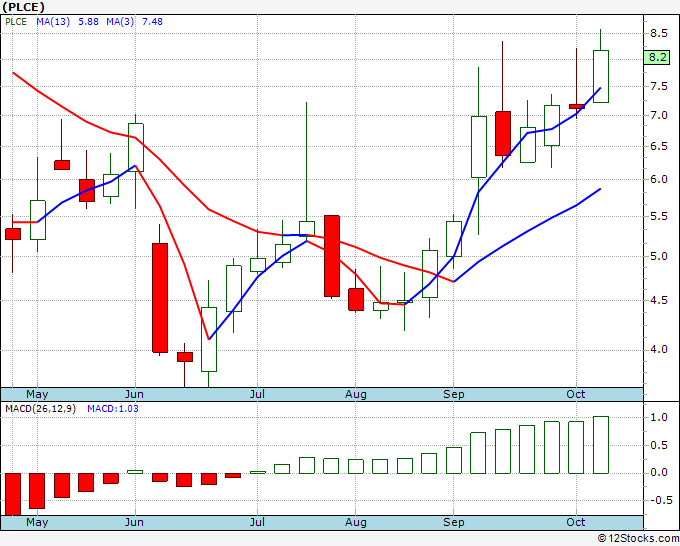The height and width of the screenshot is (546, 680).
Task: Click the 0.0 MACD axis label
Action: point(658,473)
